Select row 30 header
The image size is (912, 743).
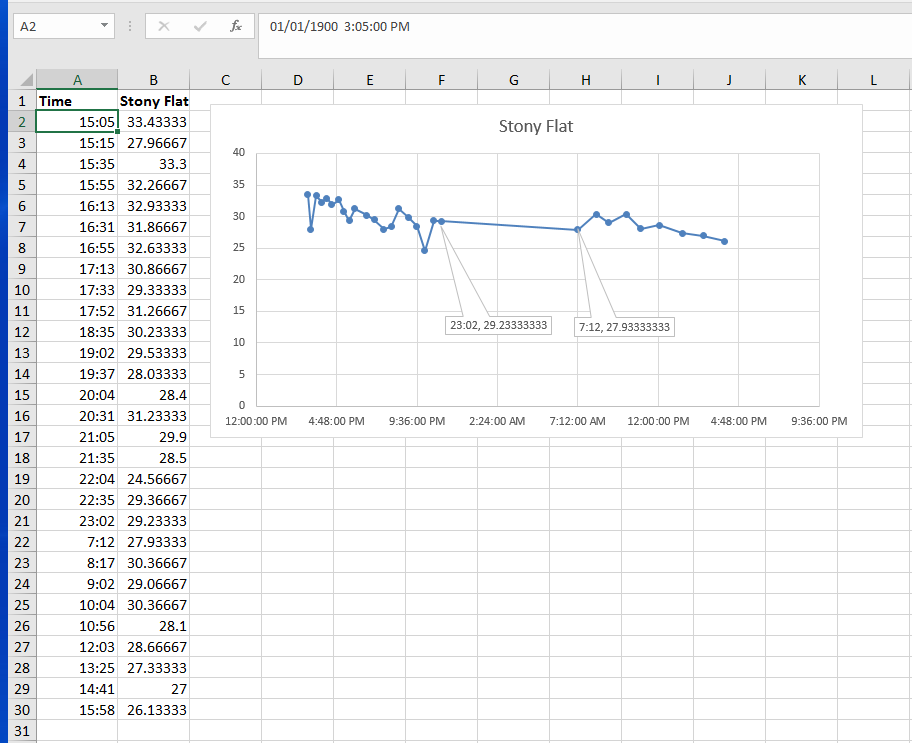(22, 710)
